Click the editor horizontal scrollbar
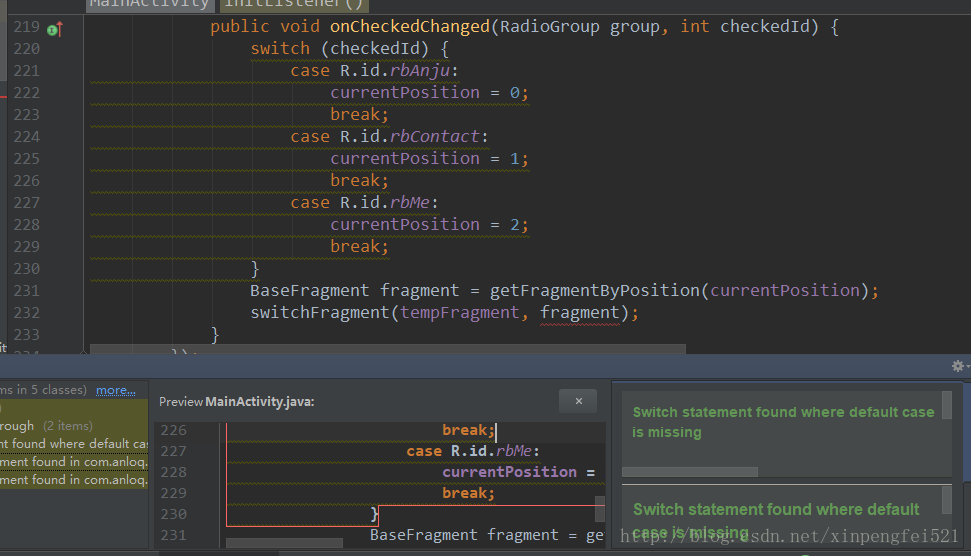This screenshot has height=556, width=971. pyautogui.click(x=388, y=349)
